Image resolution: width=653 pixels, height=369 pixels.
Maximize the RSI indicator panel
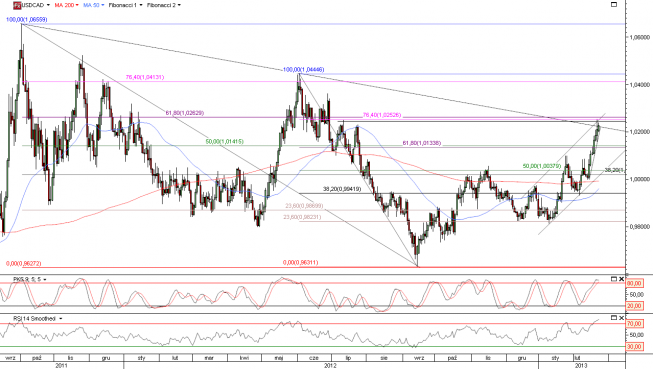tap(613, 318)
